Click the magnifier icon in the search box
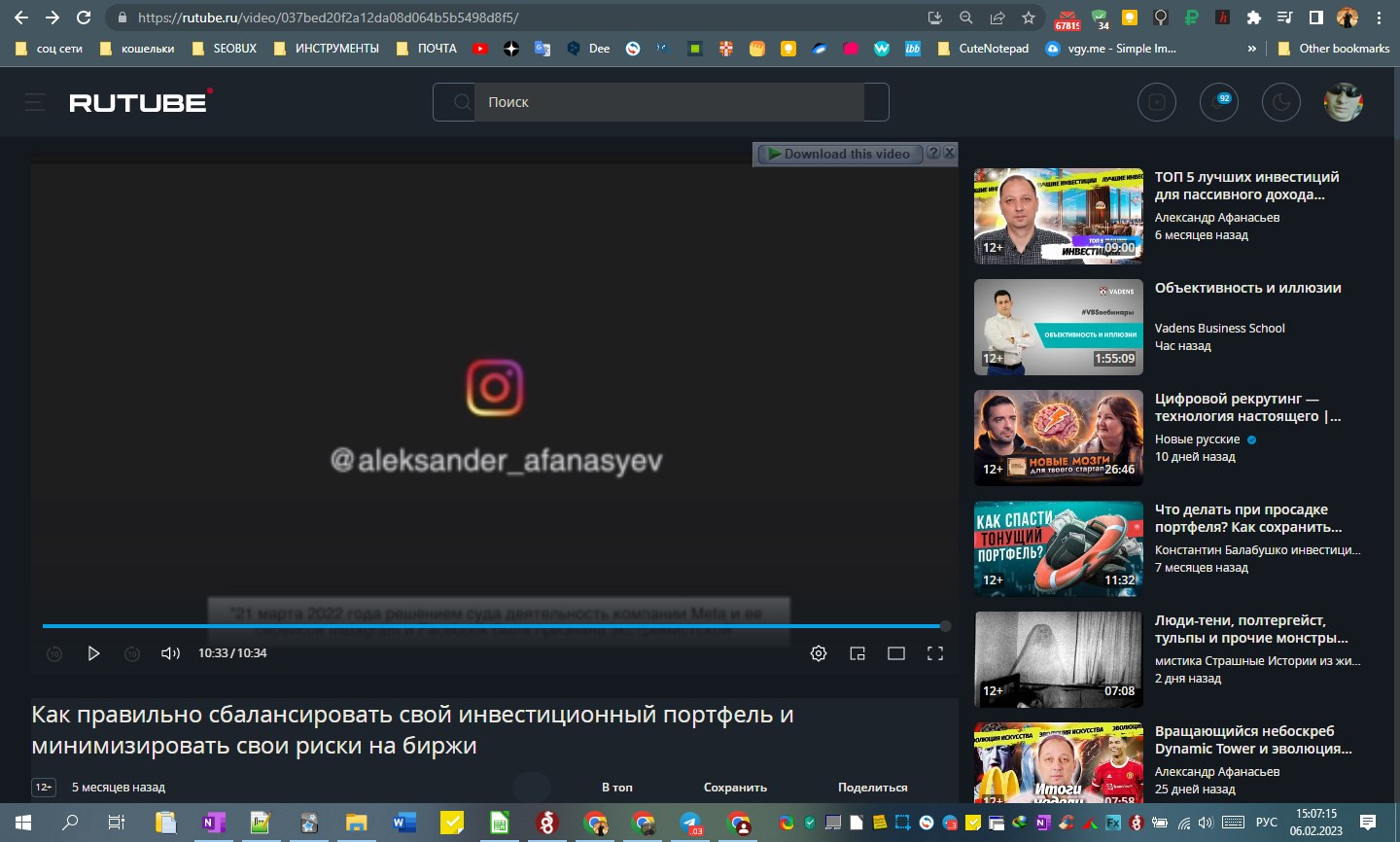 (x=462, y=102)
